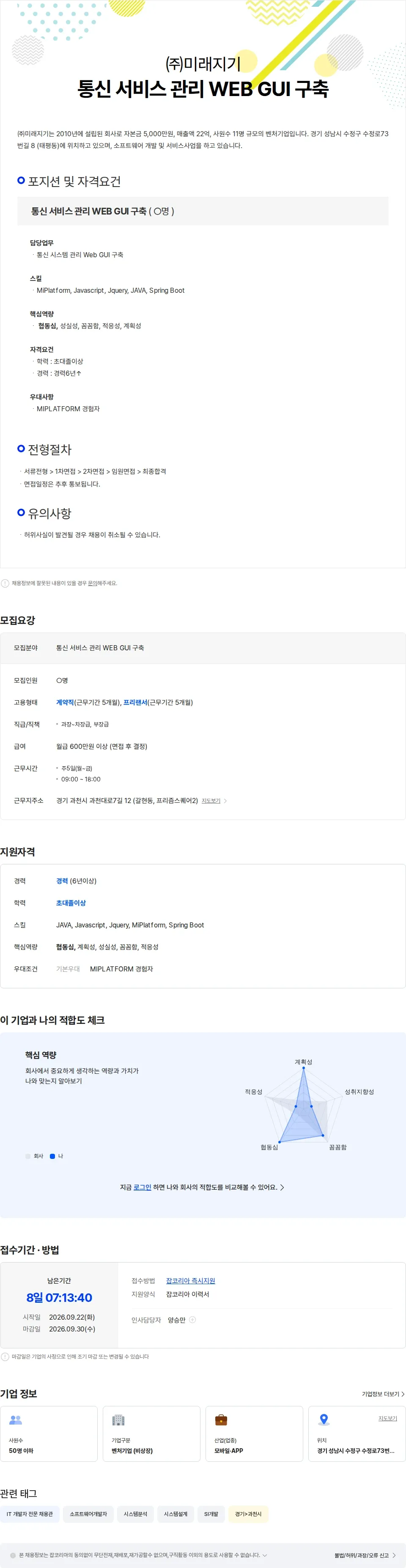Select the SI개발 tag
Viewport: 406px width, 1568px height.
211,1514
